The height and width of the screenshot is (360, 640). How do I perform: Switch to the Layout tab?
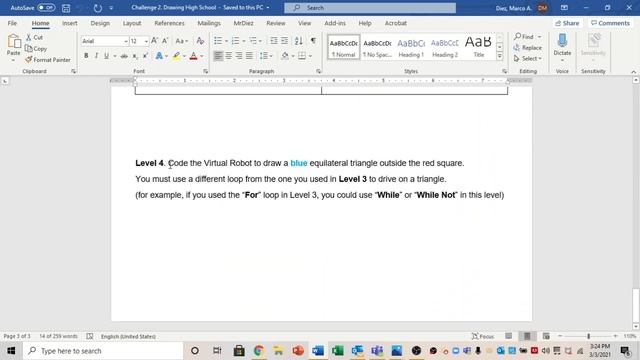132,23
